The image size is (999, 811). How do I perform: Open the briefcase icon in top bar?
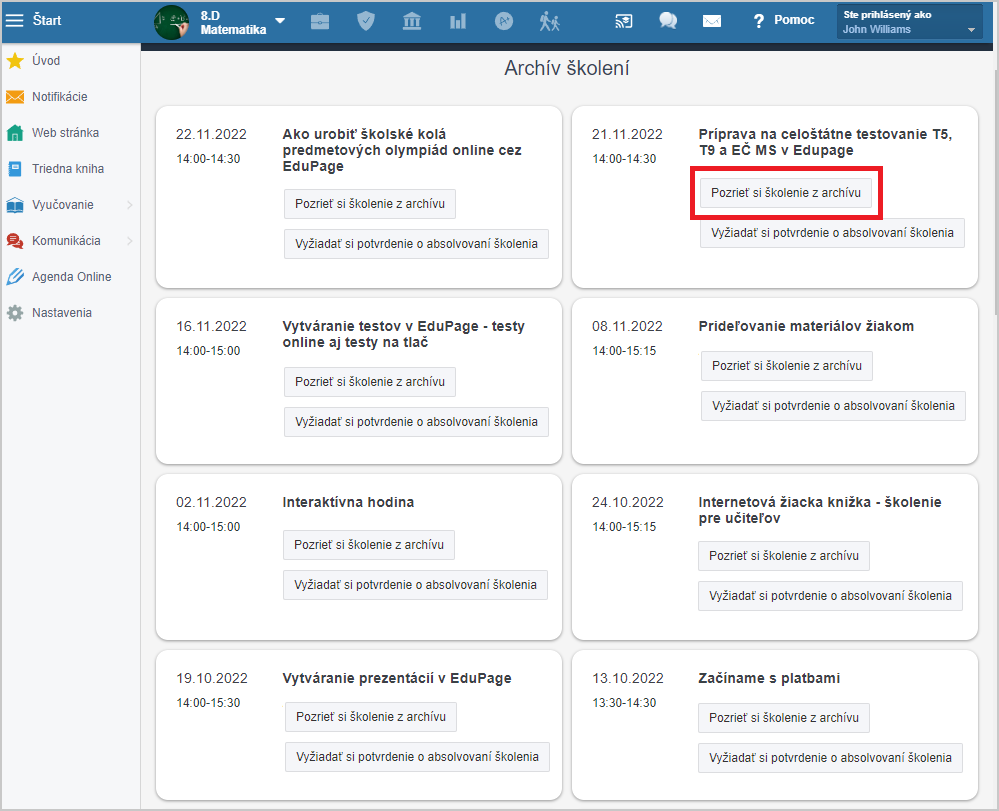(x=320, y=22)
